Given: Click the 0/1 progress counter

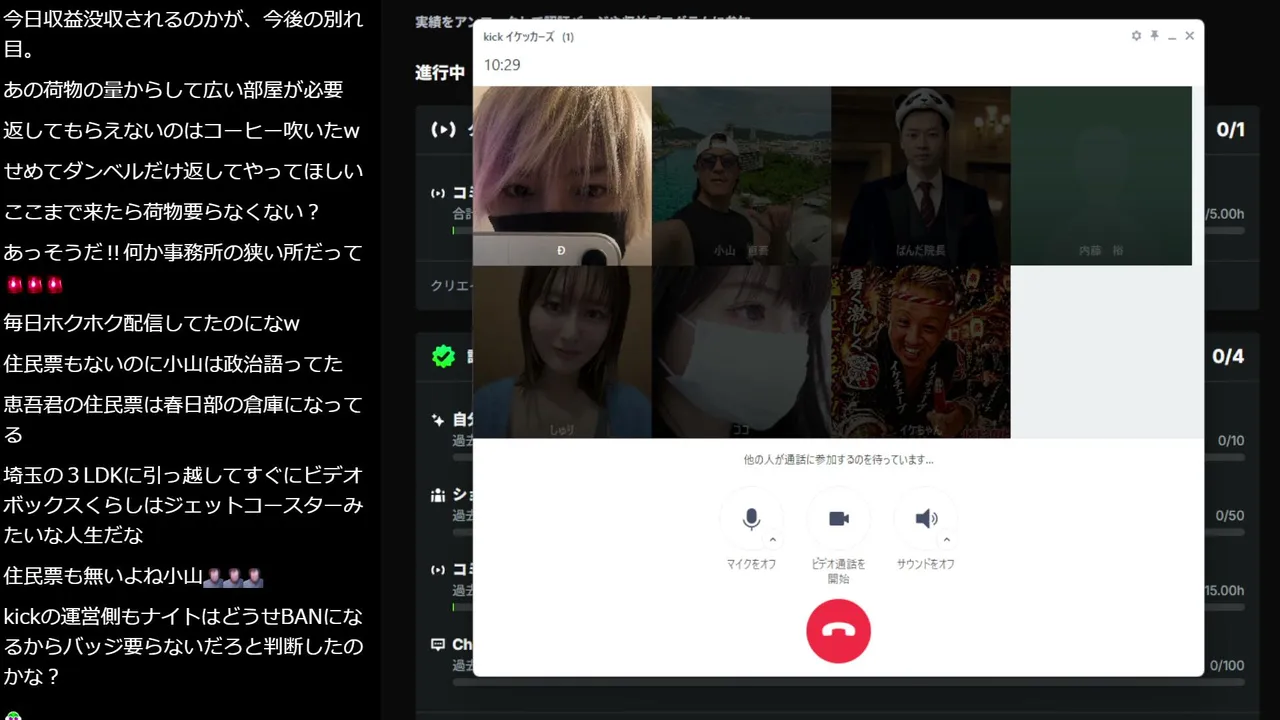Looking at the screenshot, I should (x=1230, y=130).
